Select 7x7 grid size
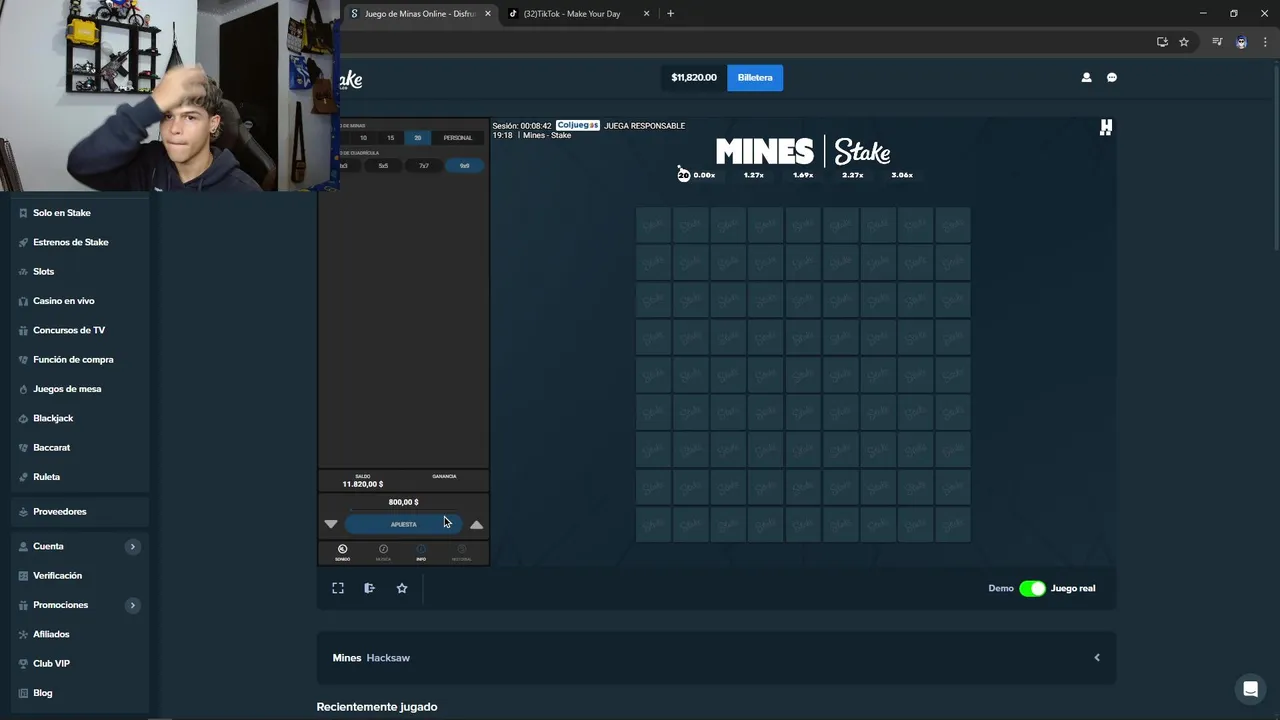The height and width of the screenshot is (720, 1280). click(424, 166)
